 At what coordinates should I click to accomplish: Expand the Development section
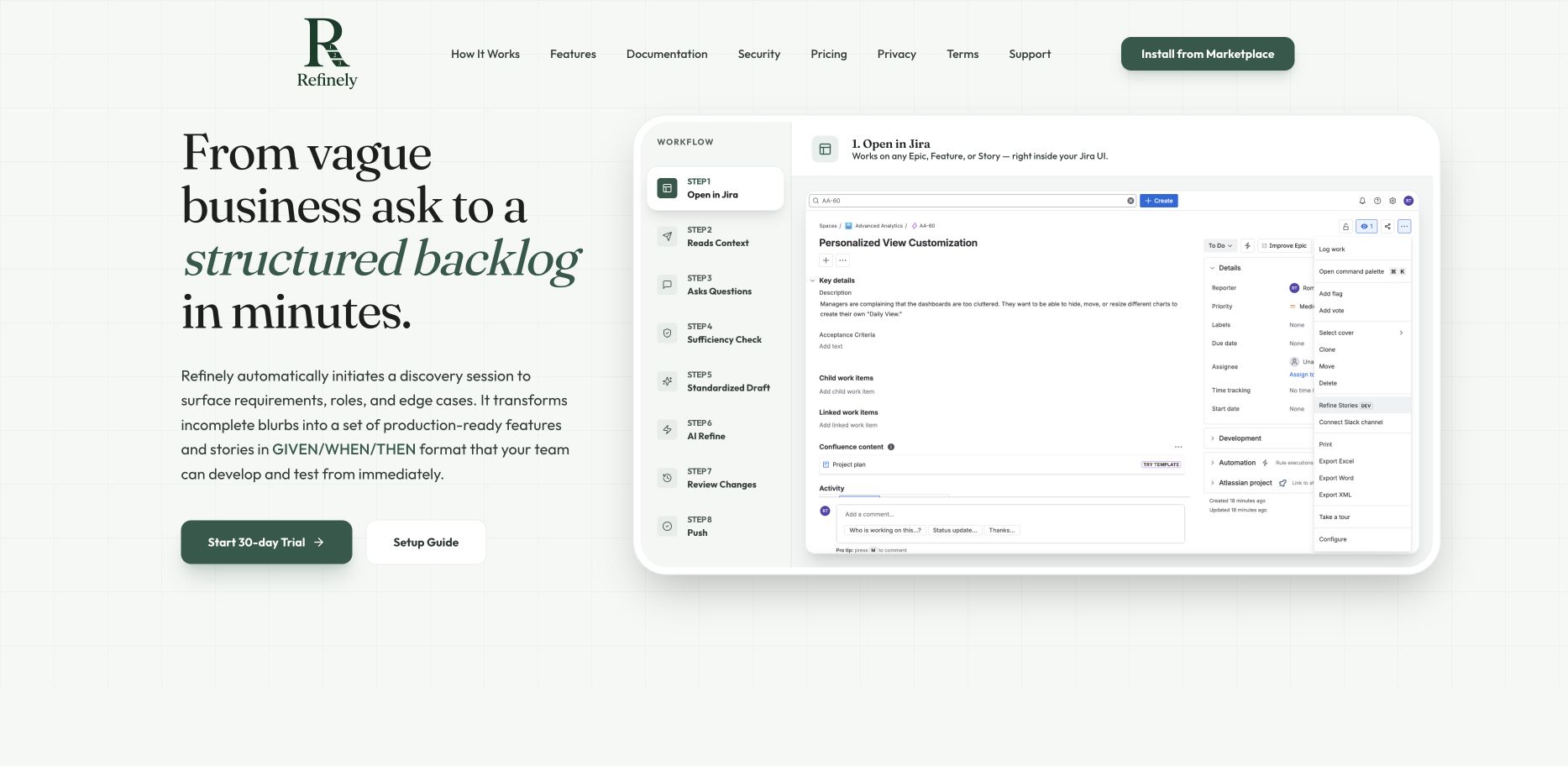[1213, 438]
